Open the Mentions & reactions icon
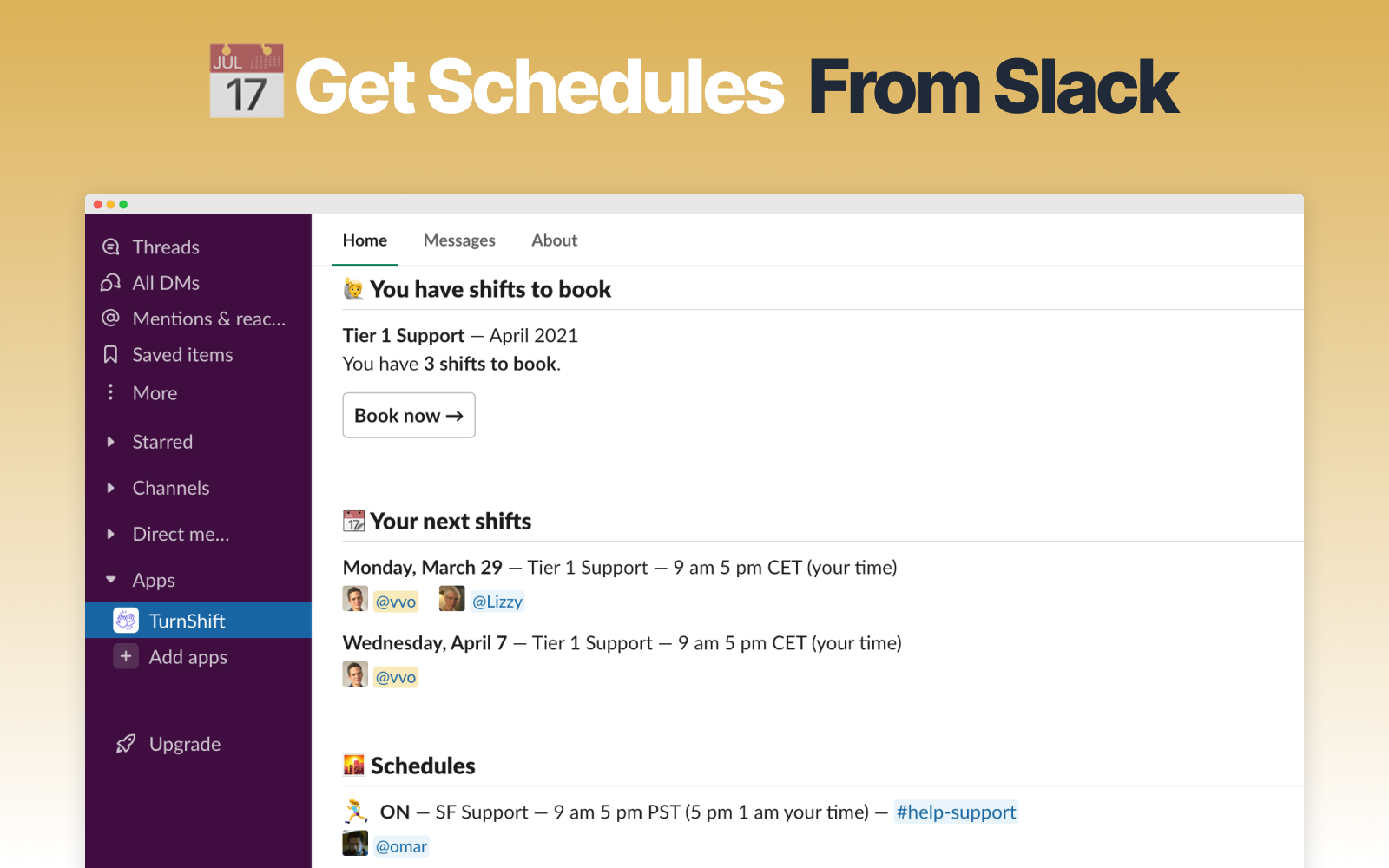 (111, 319)
